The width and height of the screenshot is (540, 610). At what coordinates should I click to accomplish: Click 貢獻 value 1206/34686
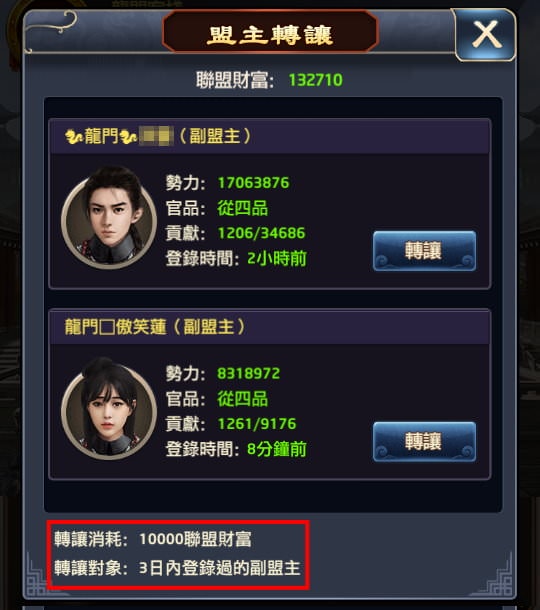click(x=261, y=233)
